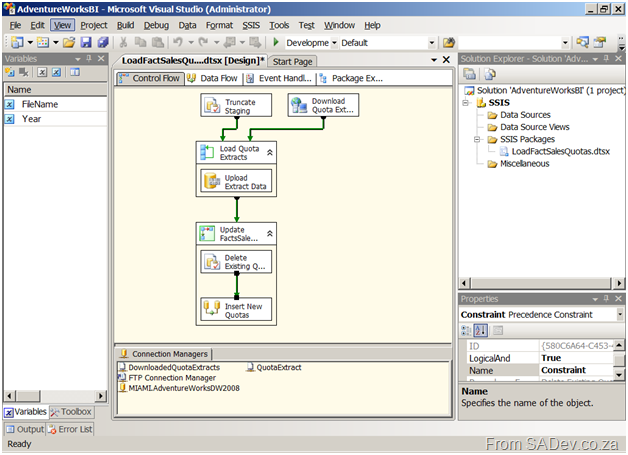Collapse the SSIS Packages folder node
Screen dimensions: 628x455
(477, 139)
